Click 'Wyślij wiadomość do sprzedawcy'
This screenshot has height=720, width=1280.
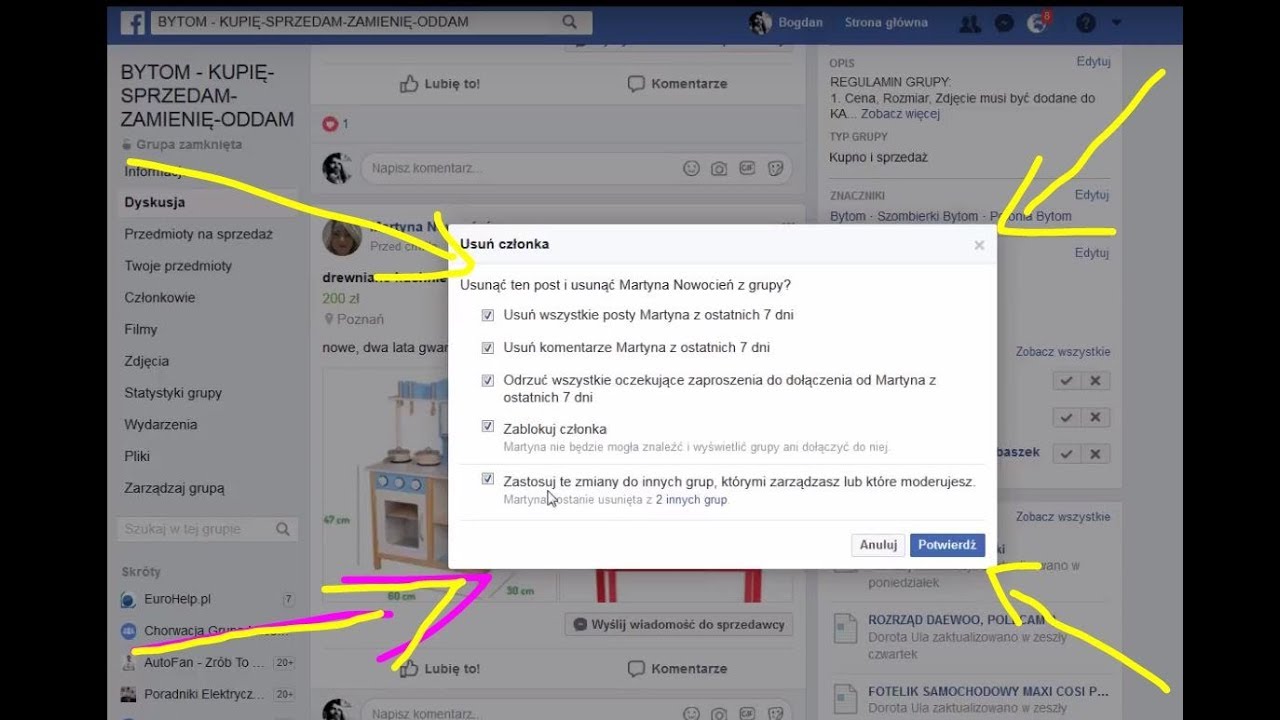679,625
